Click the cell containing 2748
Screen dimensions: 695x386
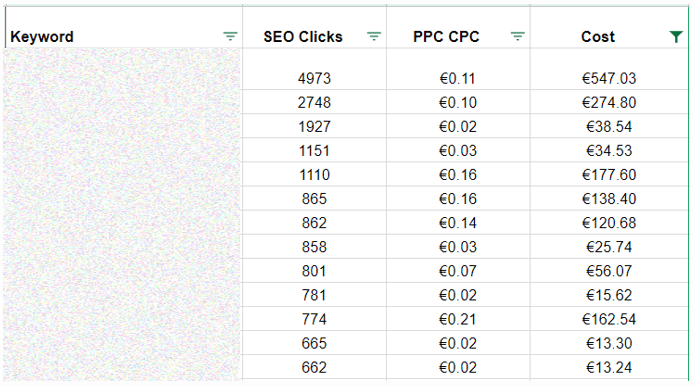[x=314, y=102]
